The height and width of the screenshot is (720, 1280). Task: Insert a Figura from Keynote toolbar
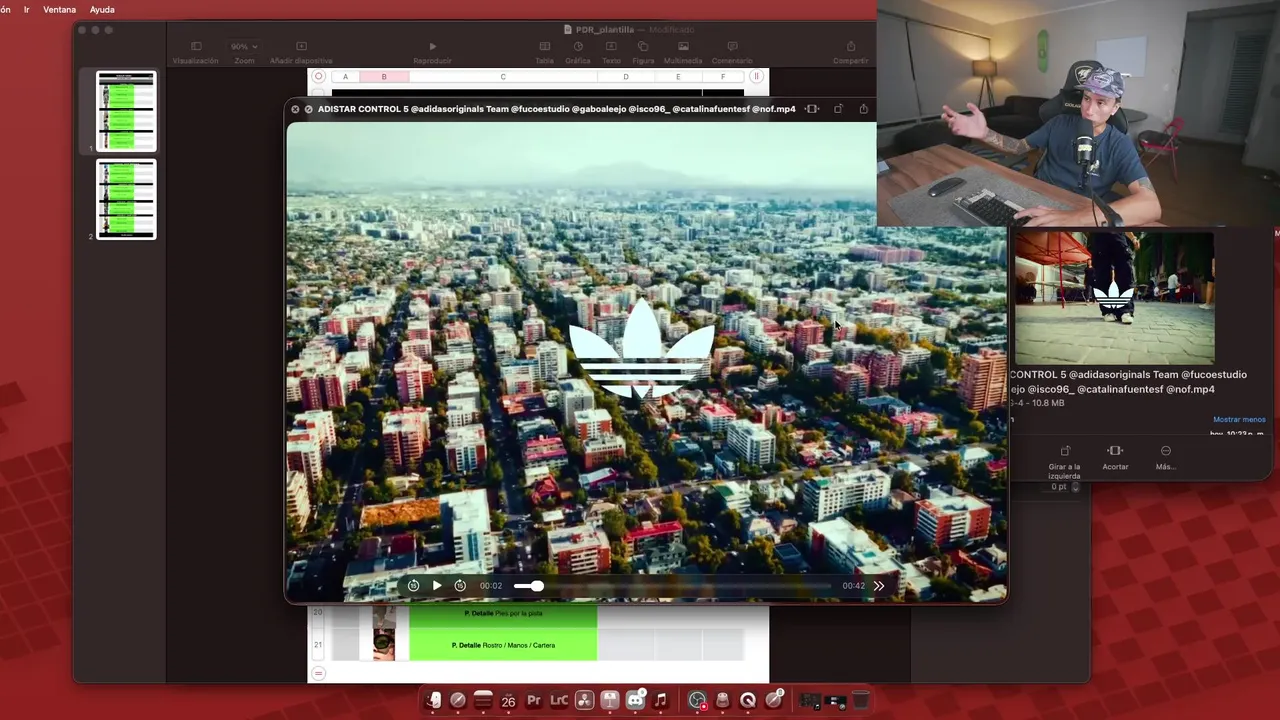click(643, 53)
